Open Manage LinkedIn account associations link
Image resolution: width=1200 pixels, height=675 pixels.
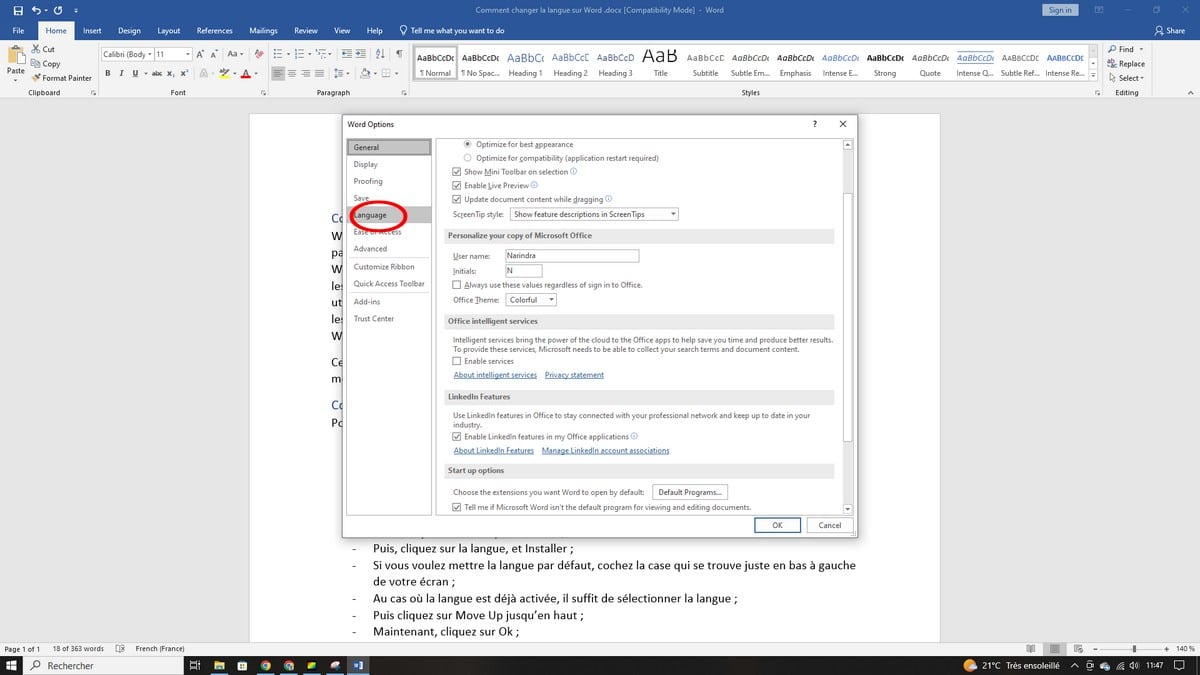(605, 451)
